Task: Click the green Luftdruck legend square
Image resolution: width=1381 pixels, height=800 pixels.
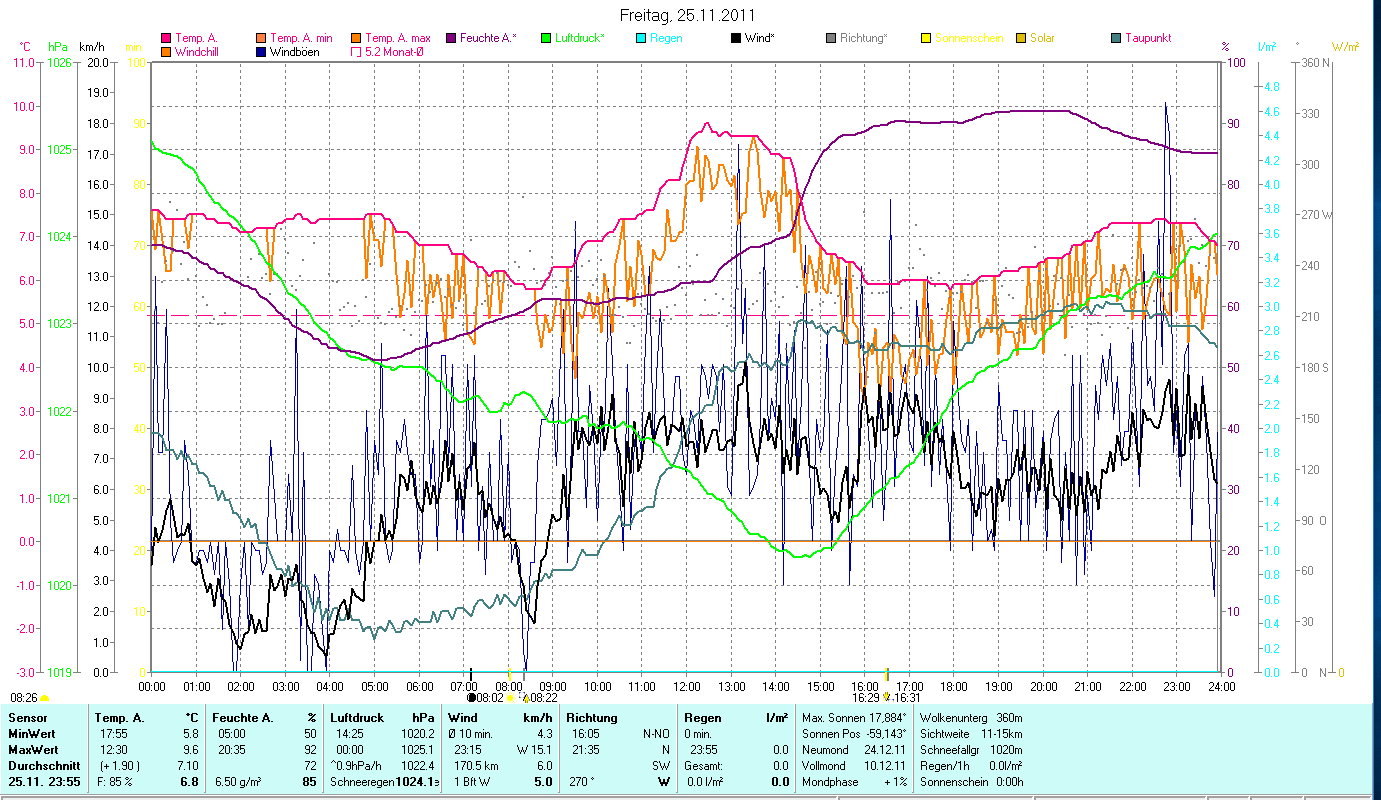Action: pyautogui.click(x=546, y=38)
